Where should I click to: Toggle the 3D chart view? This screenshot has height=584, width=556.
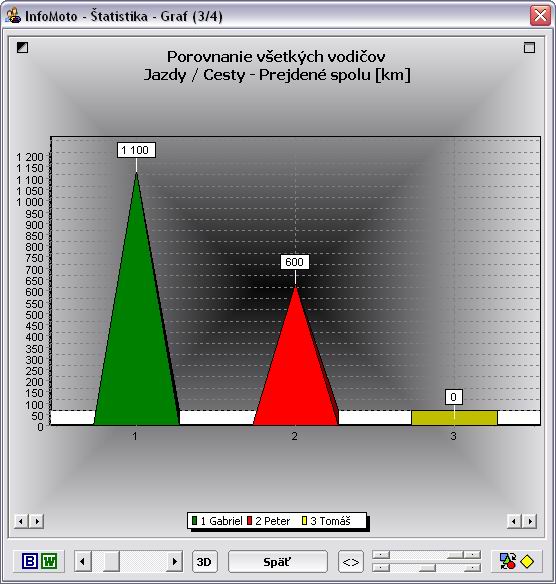coord(204,562)
